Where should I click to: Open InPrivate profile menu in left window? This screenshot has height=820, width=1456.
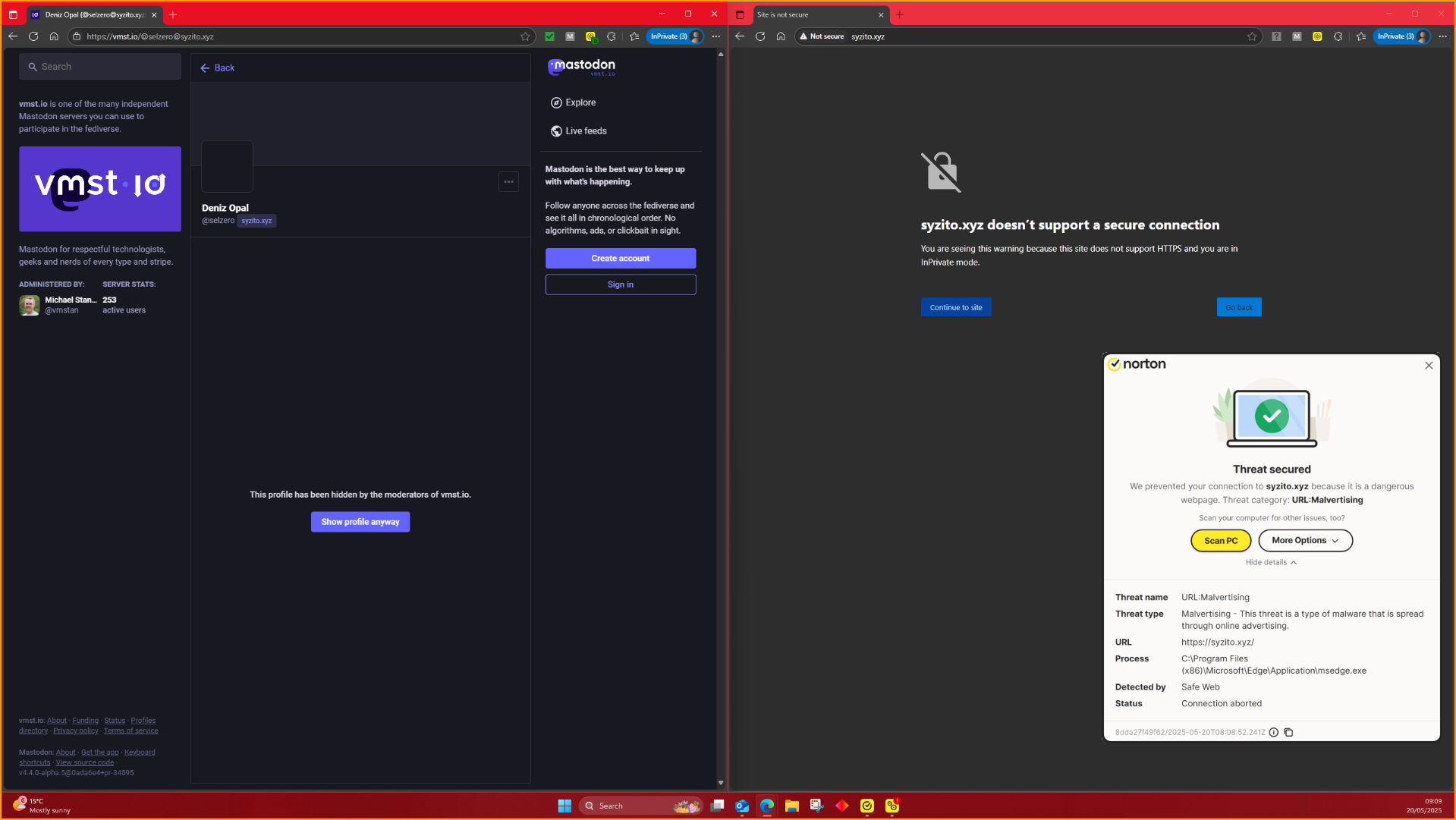(675, 36)
